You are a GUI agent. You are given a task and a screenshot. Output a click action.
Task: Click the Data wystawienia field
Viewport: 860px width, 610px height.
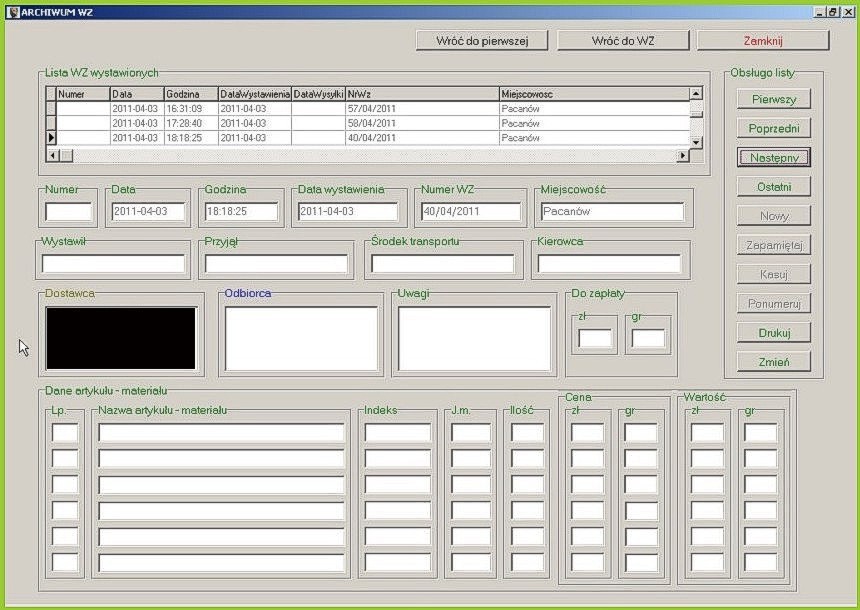pyautogui.click(x=348, y=212)
